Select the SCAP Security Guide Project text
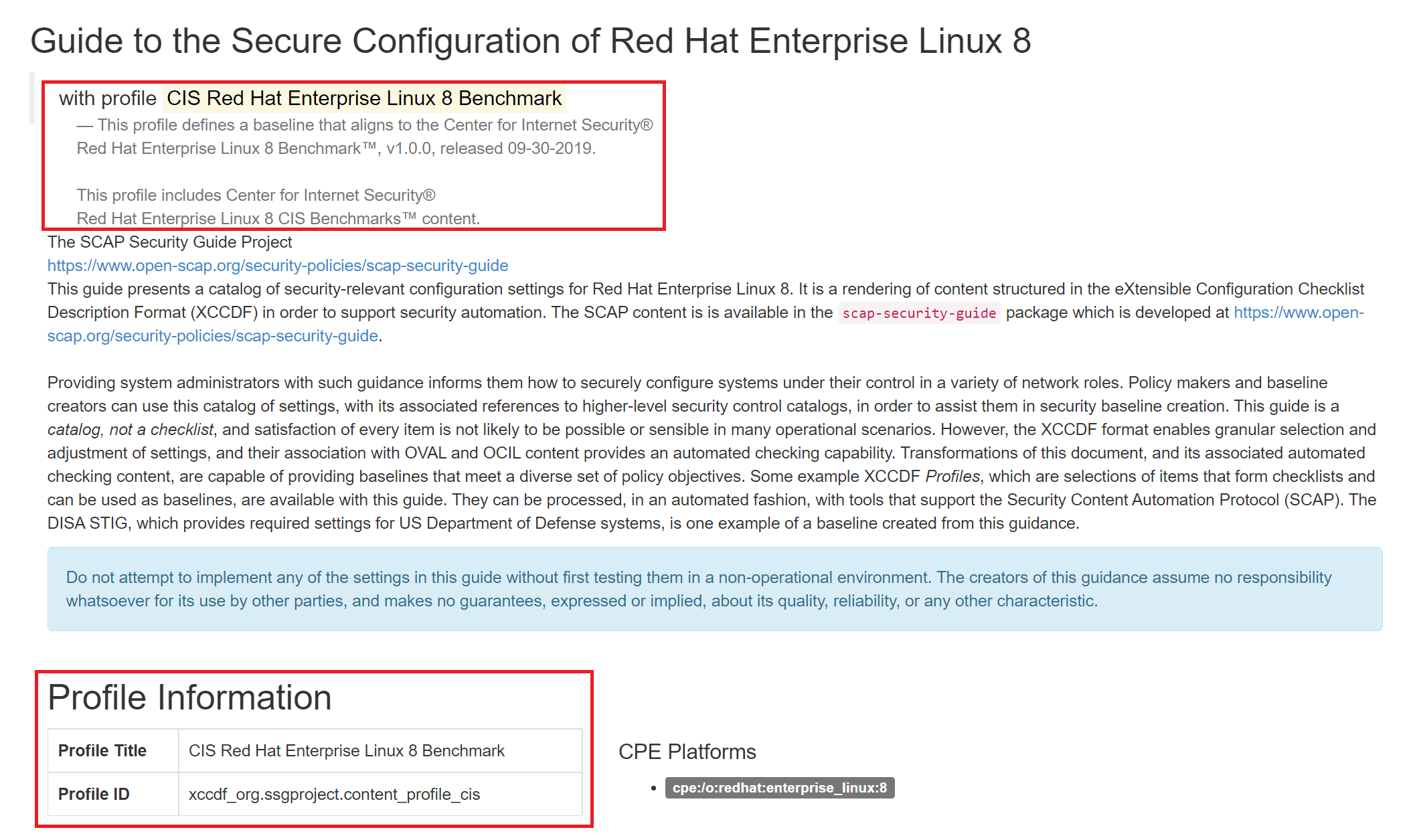The image size is (1415, 840). (169, 242)
